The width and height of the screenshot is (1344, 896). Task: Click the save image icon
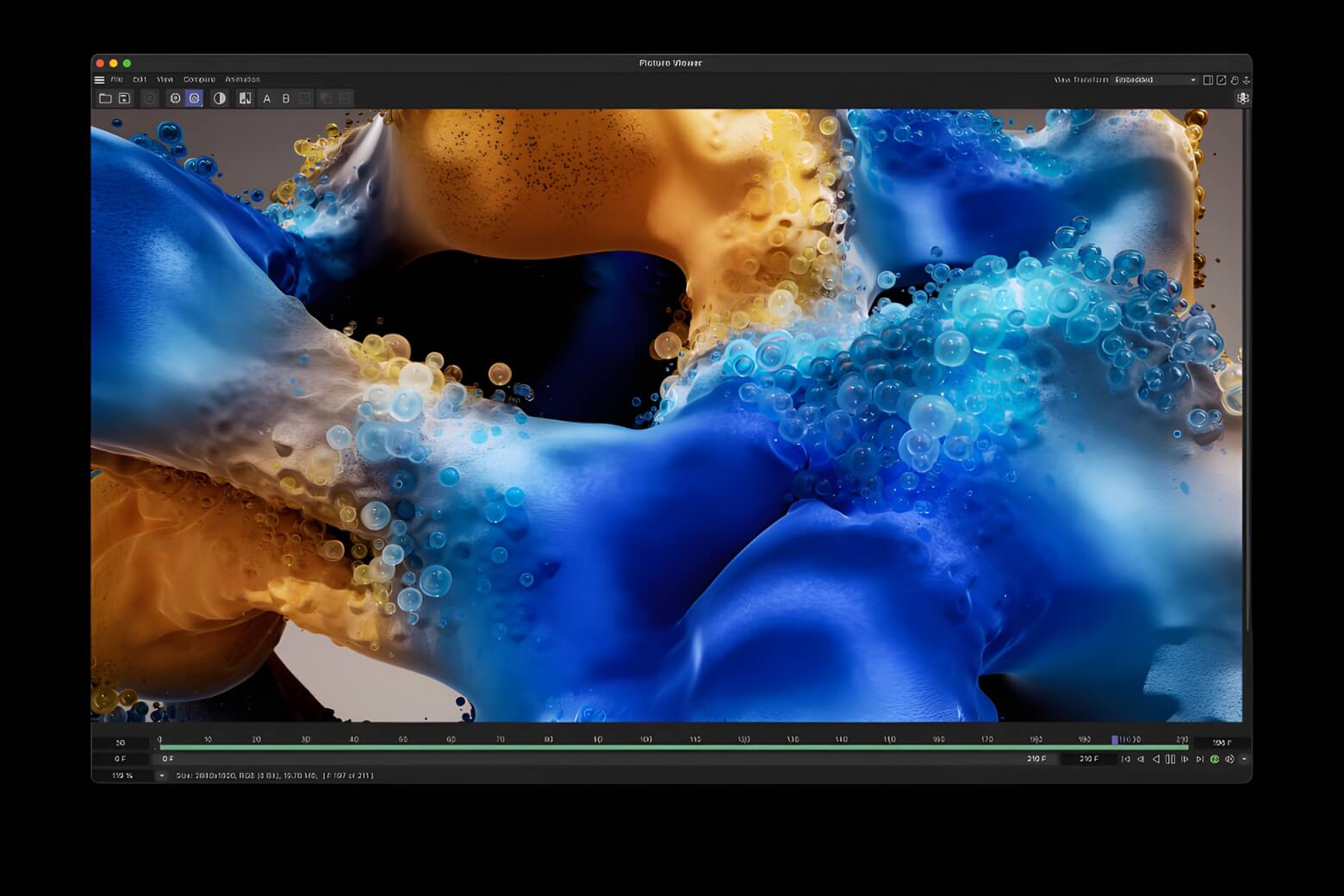point(124,99)
